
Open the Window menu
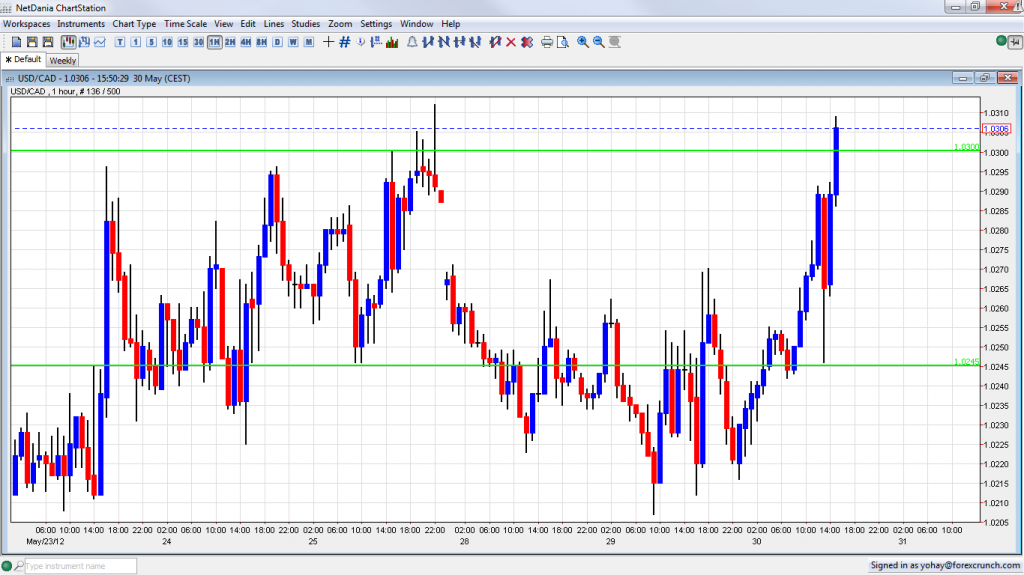[417, 24]
